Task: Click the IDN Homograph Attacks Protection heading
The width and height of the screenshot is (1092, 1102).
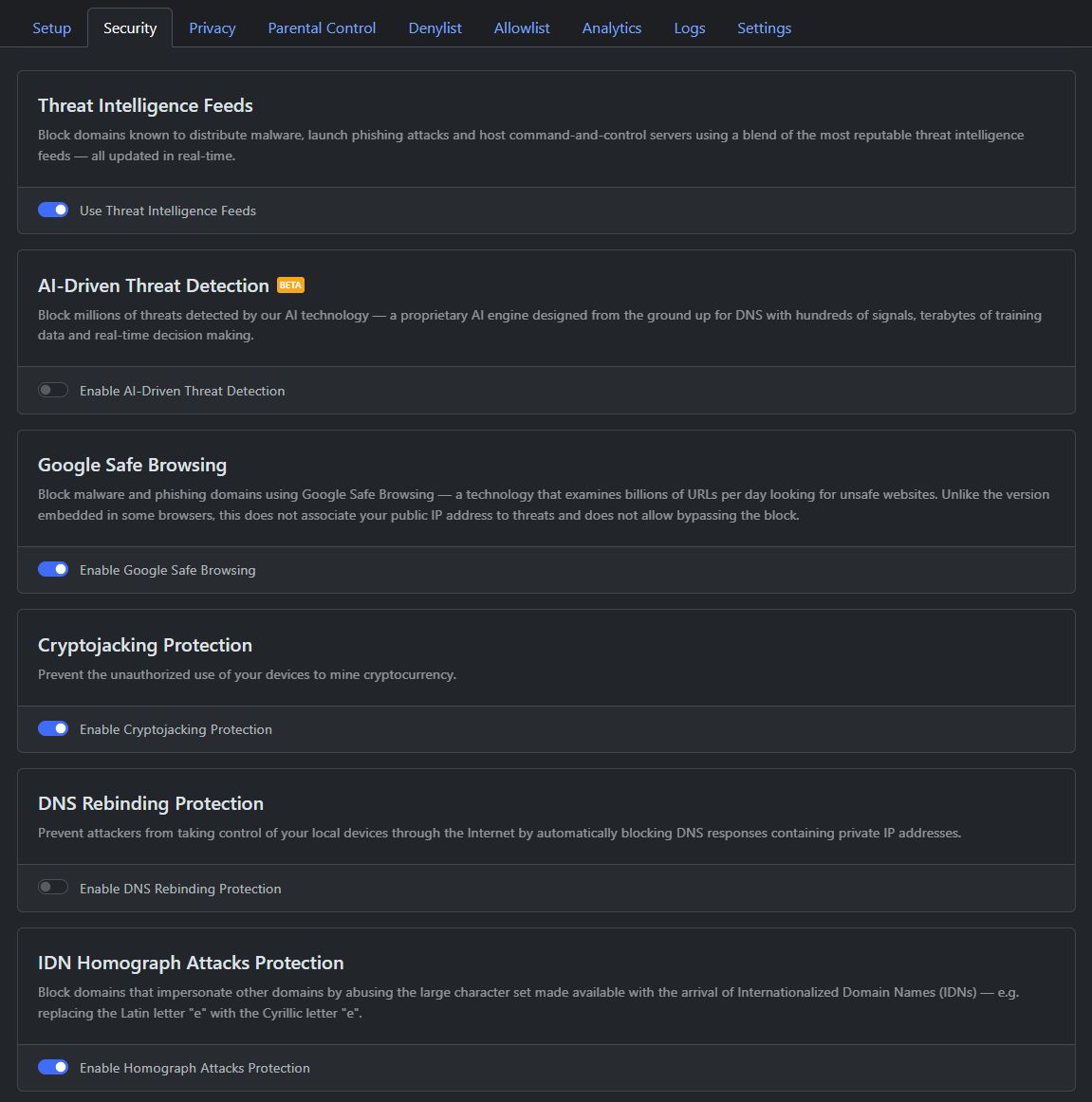Action: [191, 963]
